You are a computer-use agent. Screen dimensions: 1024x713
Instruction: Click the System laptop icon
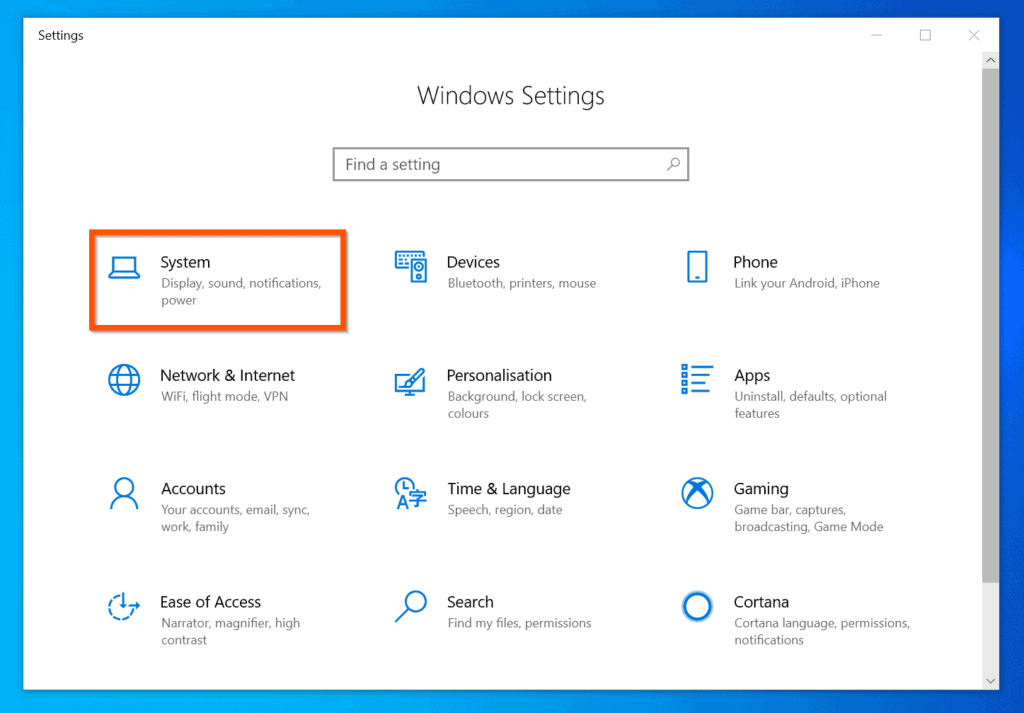[x=124, y=268]
